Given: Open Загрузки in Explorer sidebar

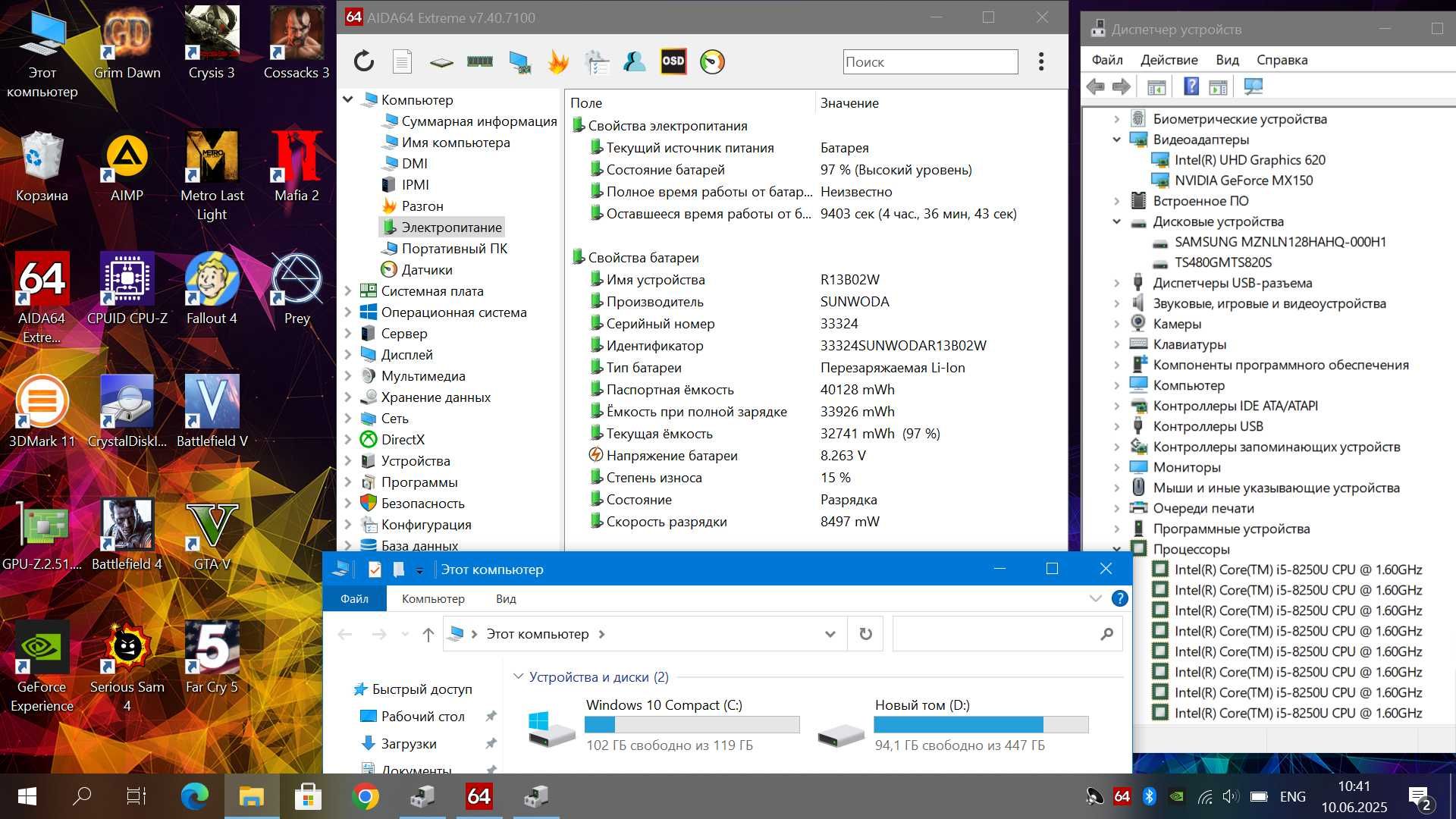Looking at the screenshot, I should click(x=409, y=744).
